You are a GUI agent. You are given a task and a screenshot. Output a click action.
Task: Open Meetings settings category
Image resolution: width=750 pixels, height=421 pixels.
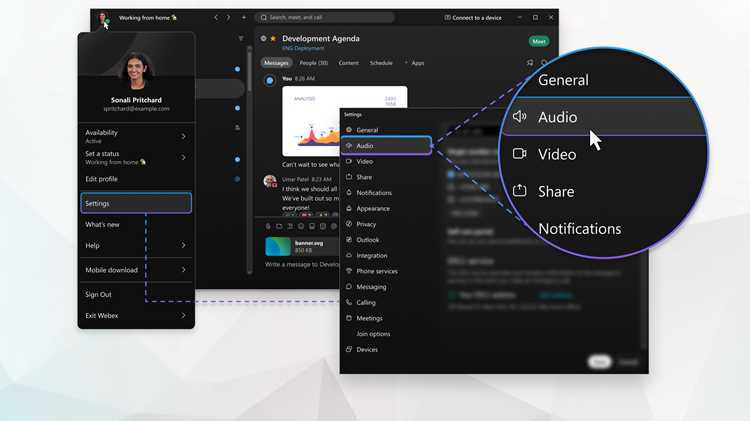[x=386, y=318]
